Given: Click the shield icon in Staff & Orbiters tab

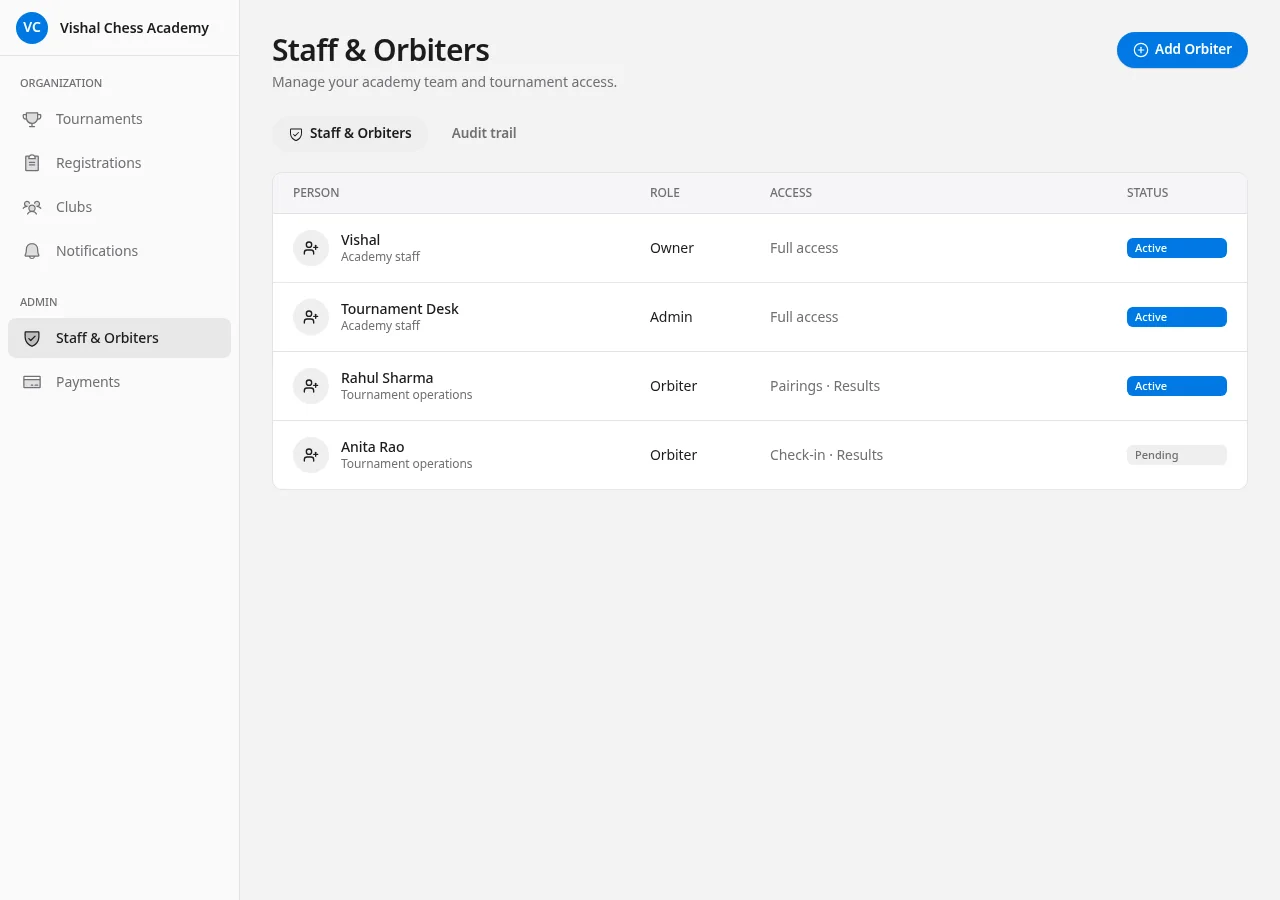Looking at the screenshot, I should click(296, 134).
